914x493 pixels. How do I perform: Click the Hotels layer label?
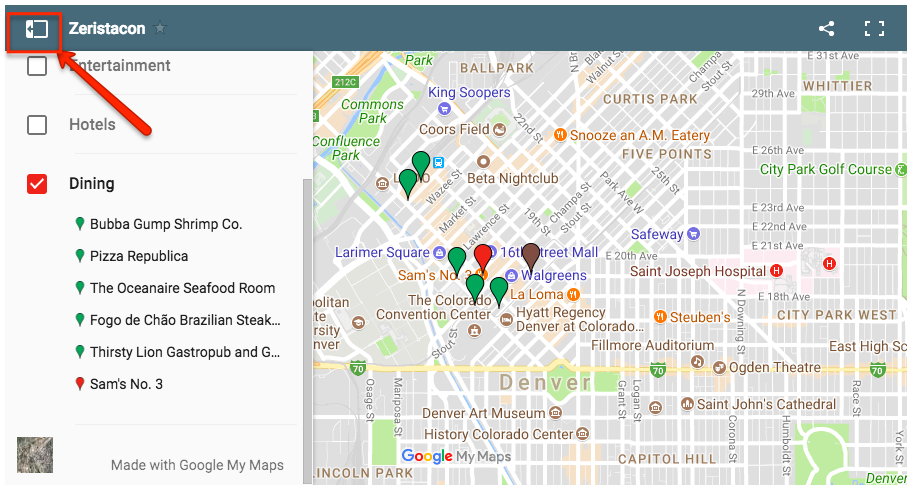click(92, 125)
